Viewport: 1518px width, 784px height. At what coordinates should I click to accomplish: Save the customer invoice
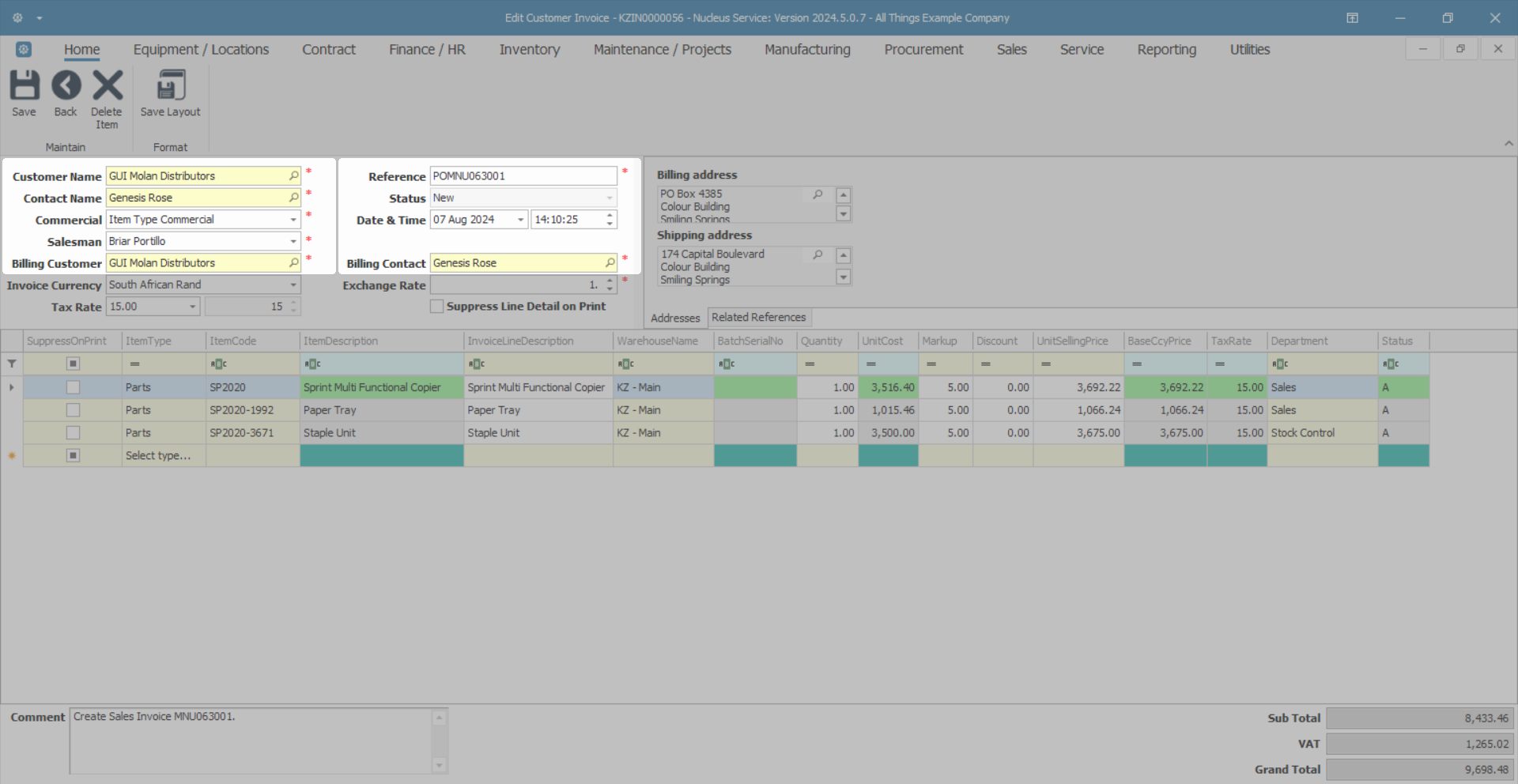[x=24, y=94]
